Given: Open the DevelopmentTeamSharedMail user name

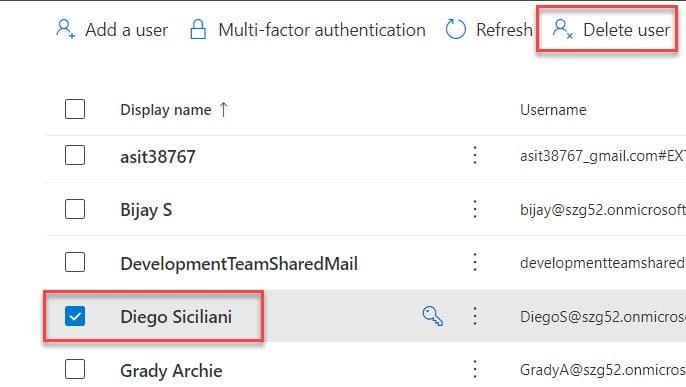Looking at the screenshot, I should pos(239,264).
